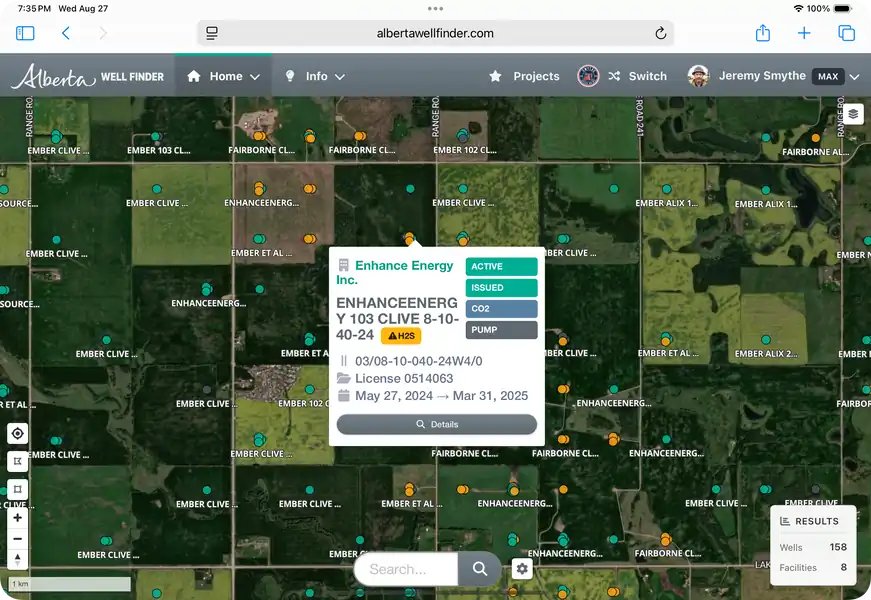Click the EMBER 103 CL... map label
871x600 pixels.
tap(158, 150)
